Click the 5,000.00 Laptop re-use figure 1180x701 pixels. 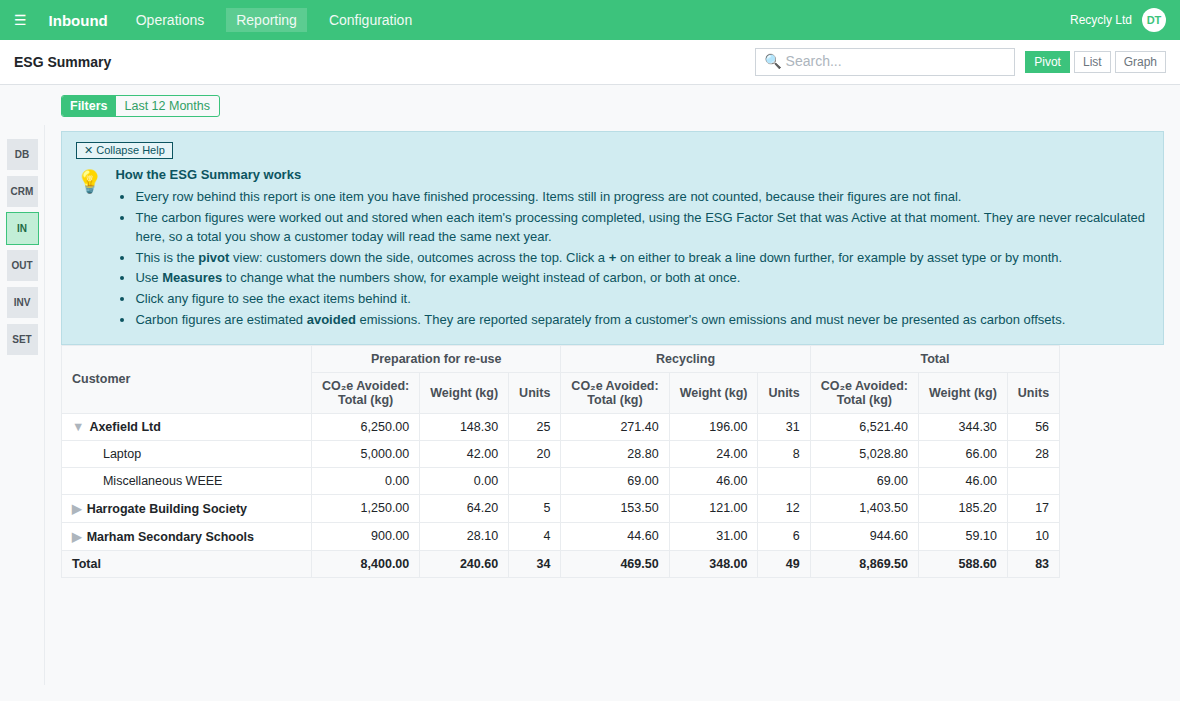385,454
